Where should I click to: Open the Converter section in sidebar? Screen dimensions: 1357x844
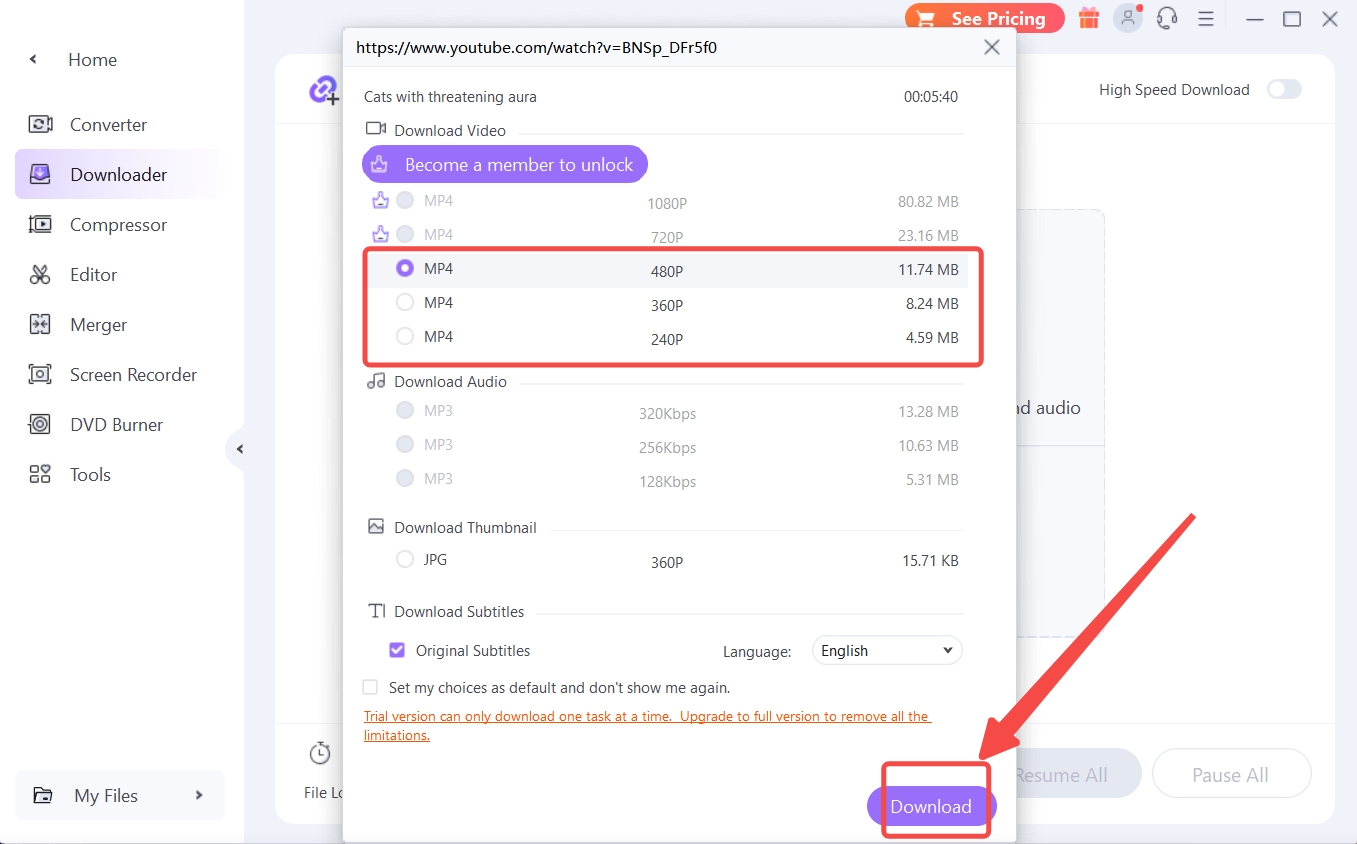pyautogui.click(x=108, y=125)
